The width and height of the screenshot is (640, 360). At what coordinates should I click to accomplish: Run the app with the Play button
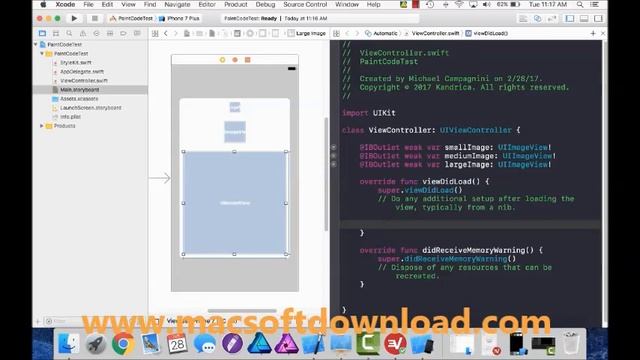pyautogui.click(x=74, y=18)
